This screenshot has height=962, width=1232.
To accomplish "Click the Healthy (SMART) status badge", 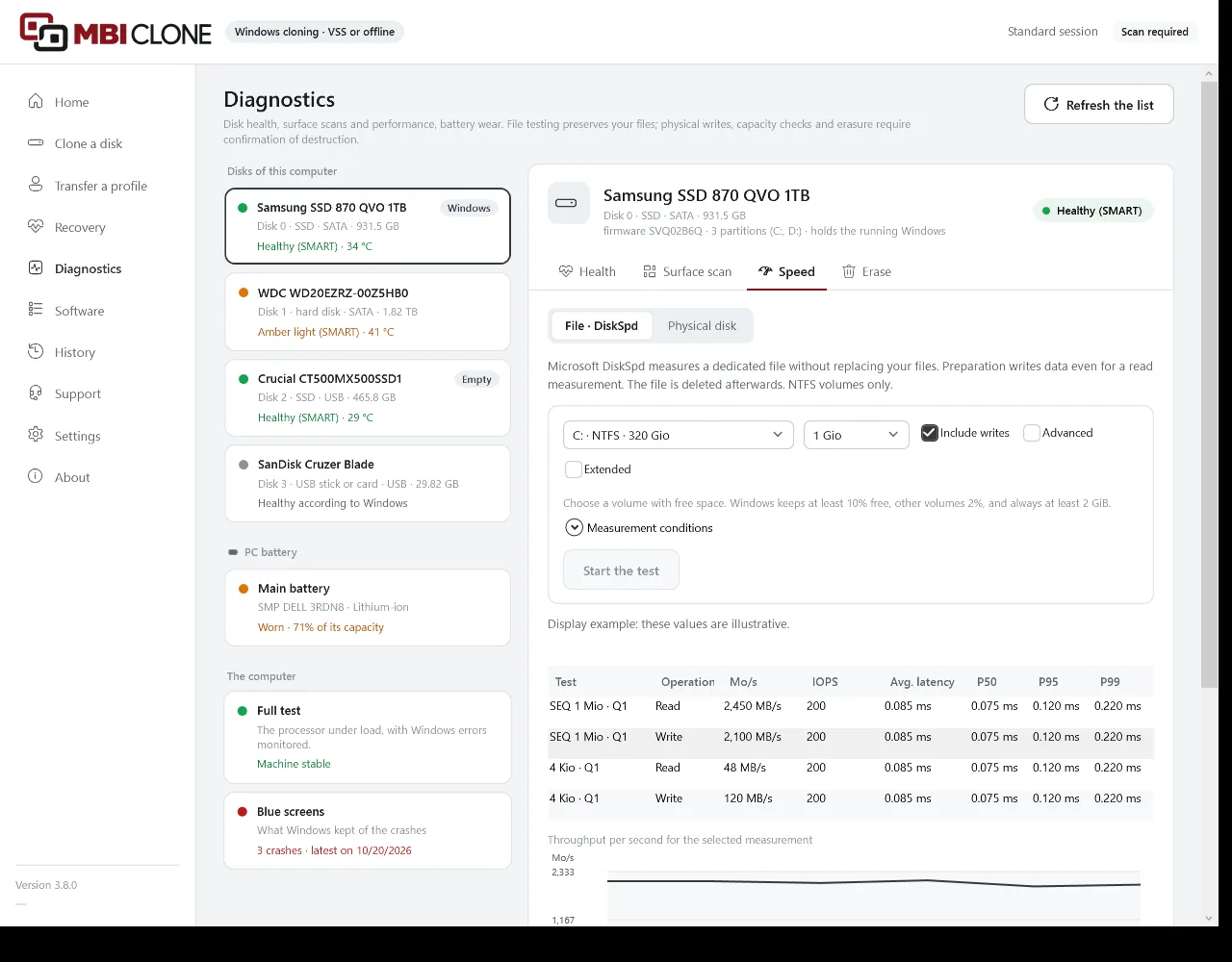I will [1092, 211].
